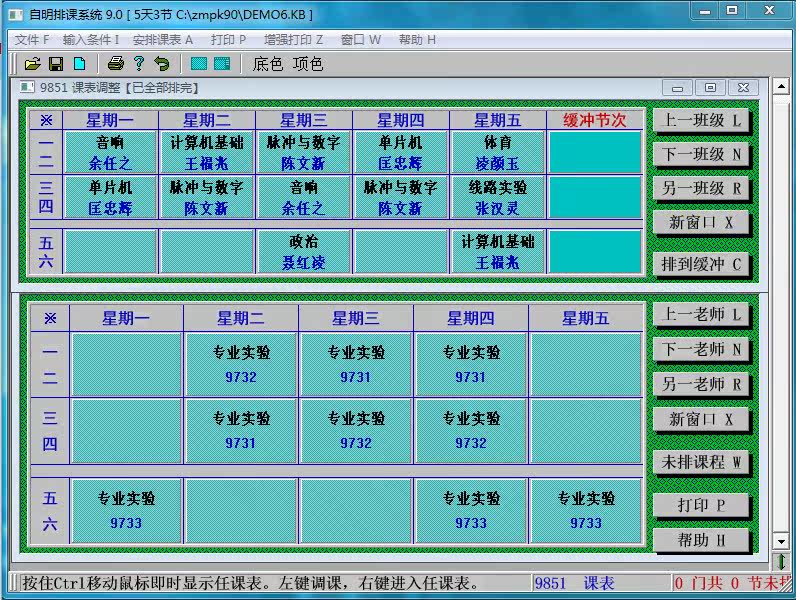The height and width of the screenshot is (600, 796).
Task: Click the new document icon
Action: tap(80, 63)
